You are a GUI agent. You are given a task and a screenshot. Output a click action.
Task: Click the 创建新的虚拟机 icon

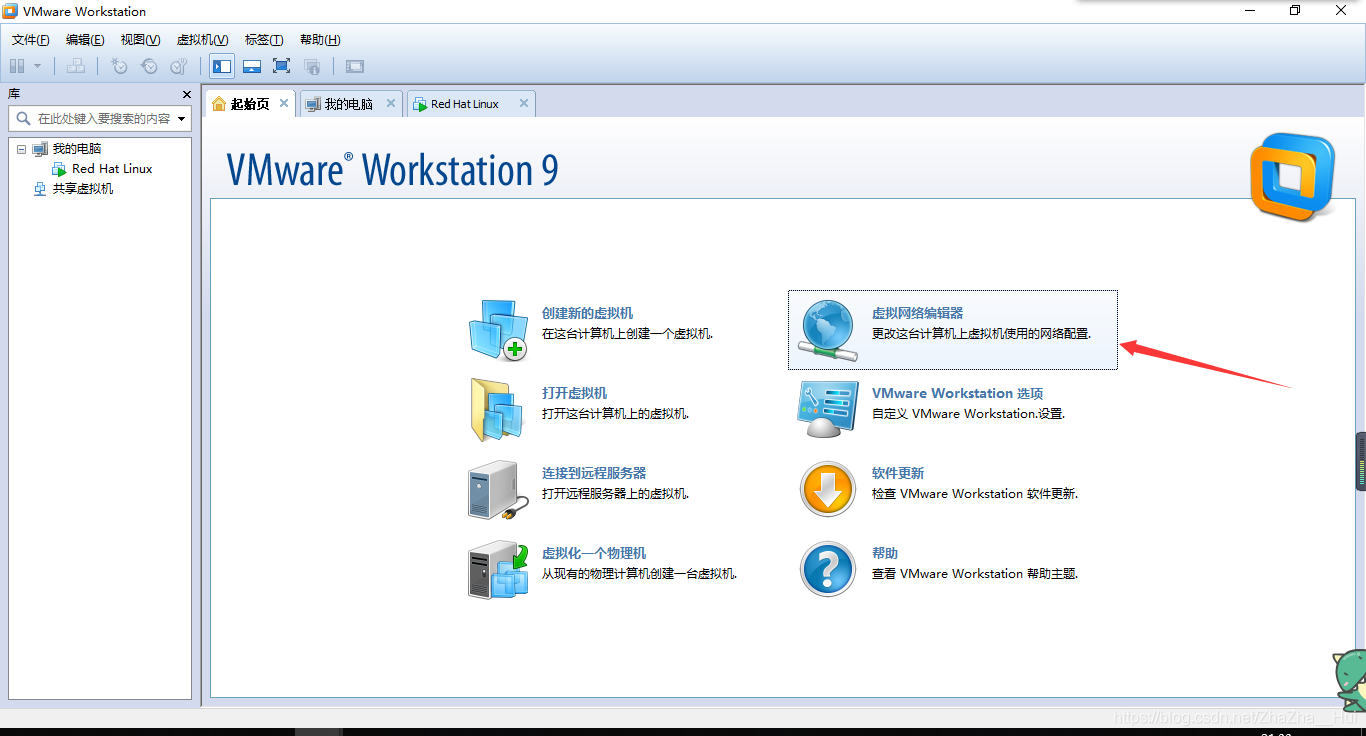coord(498,330)
